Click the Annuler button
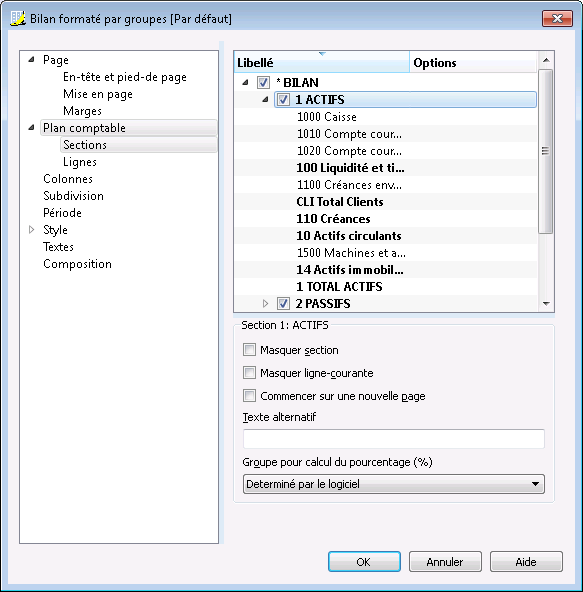583x592 pixels. pos(445,562)
